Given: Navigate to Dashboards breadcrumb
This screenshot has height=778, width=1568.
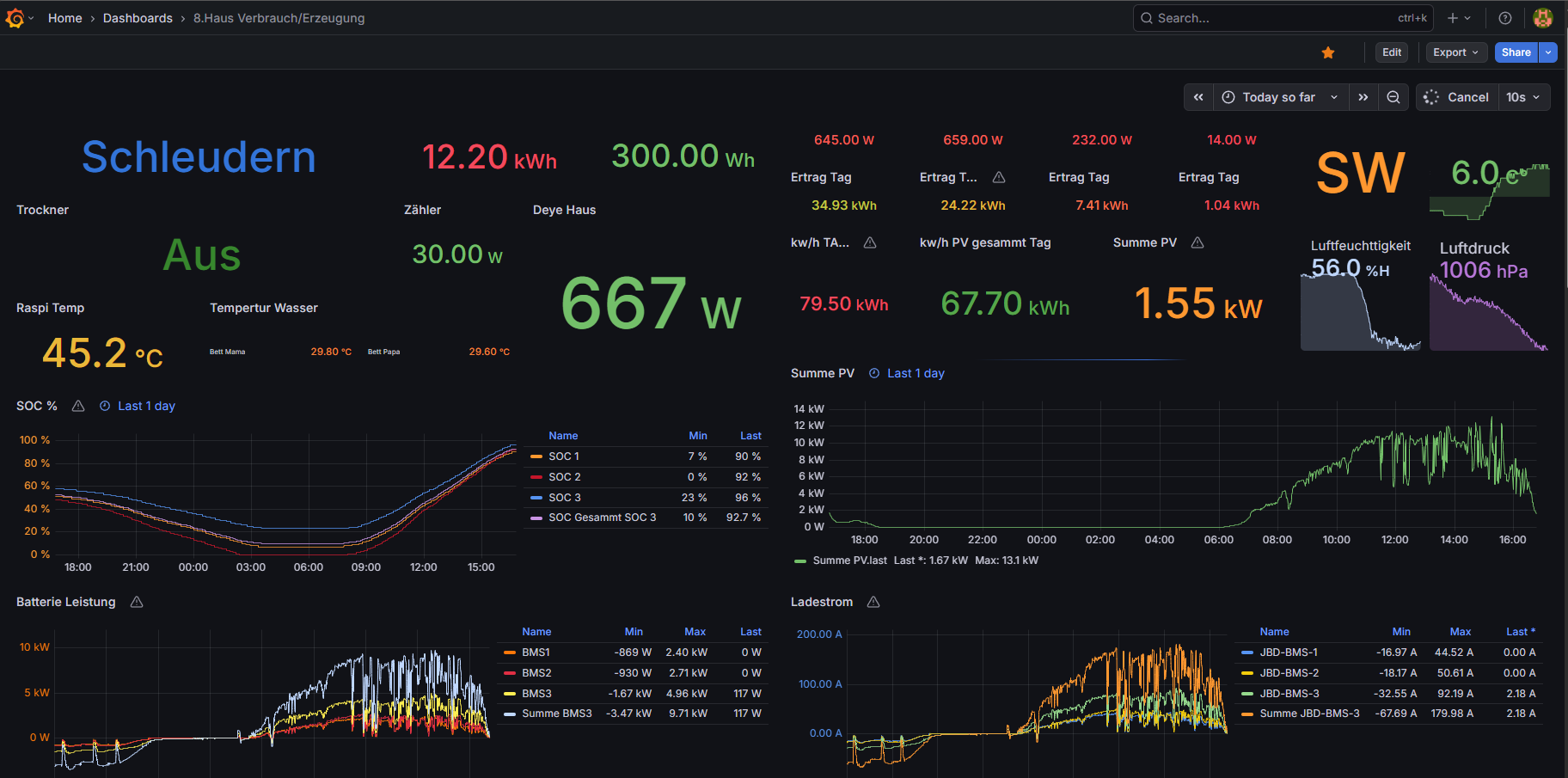Looking at the screenshot, I should pos(138,18).
